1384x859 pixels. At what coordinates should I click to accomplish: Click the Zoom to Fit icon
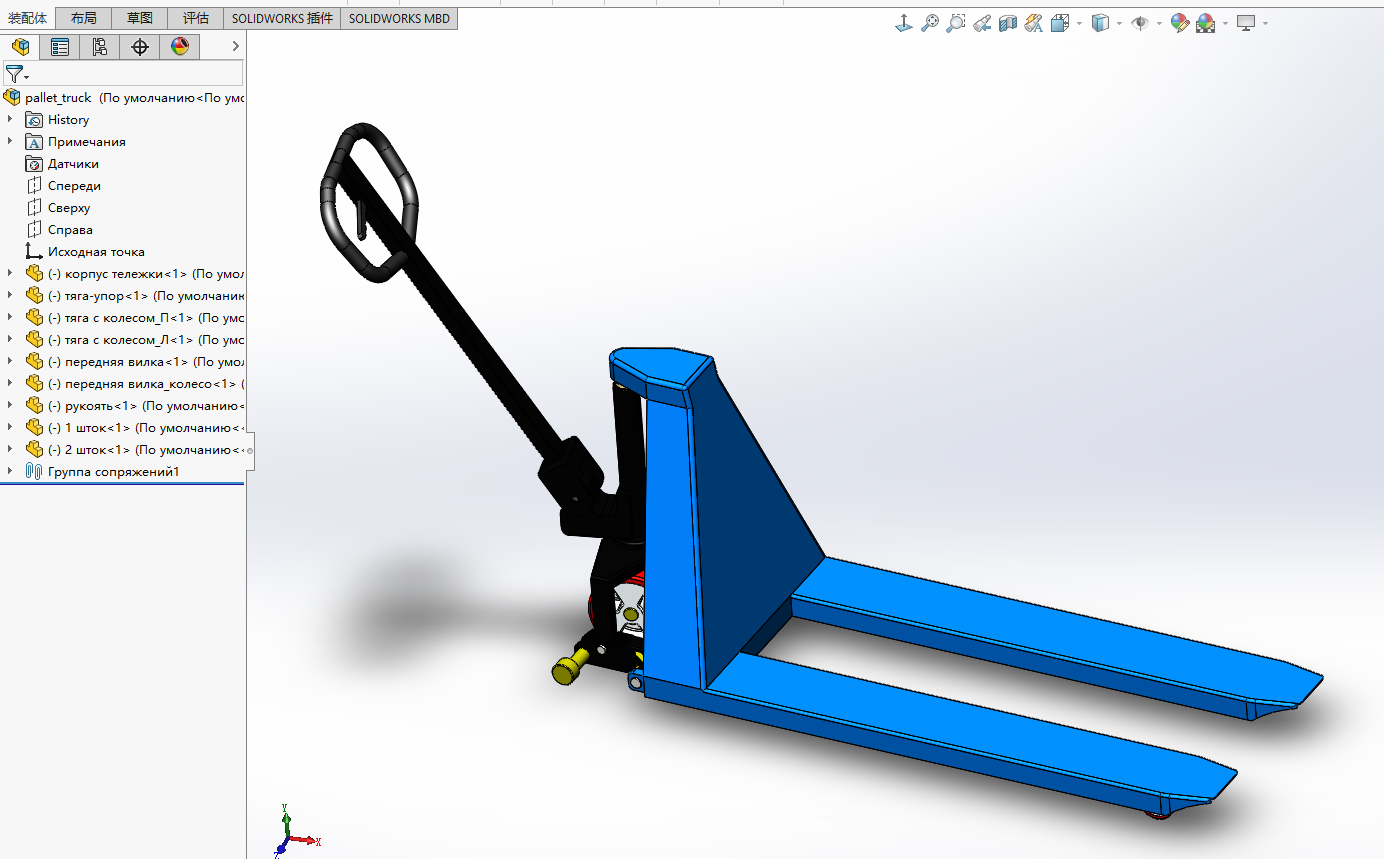[930, 23]
